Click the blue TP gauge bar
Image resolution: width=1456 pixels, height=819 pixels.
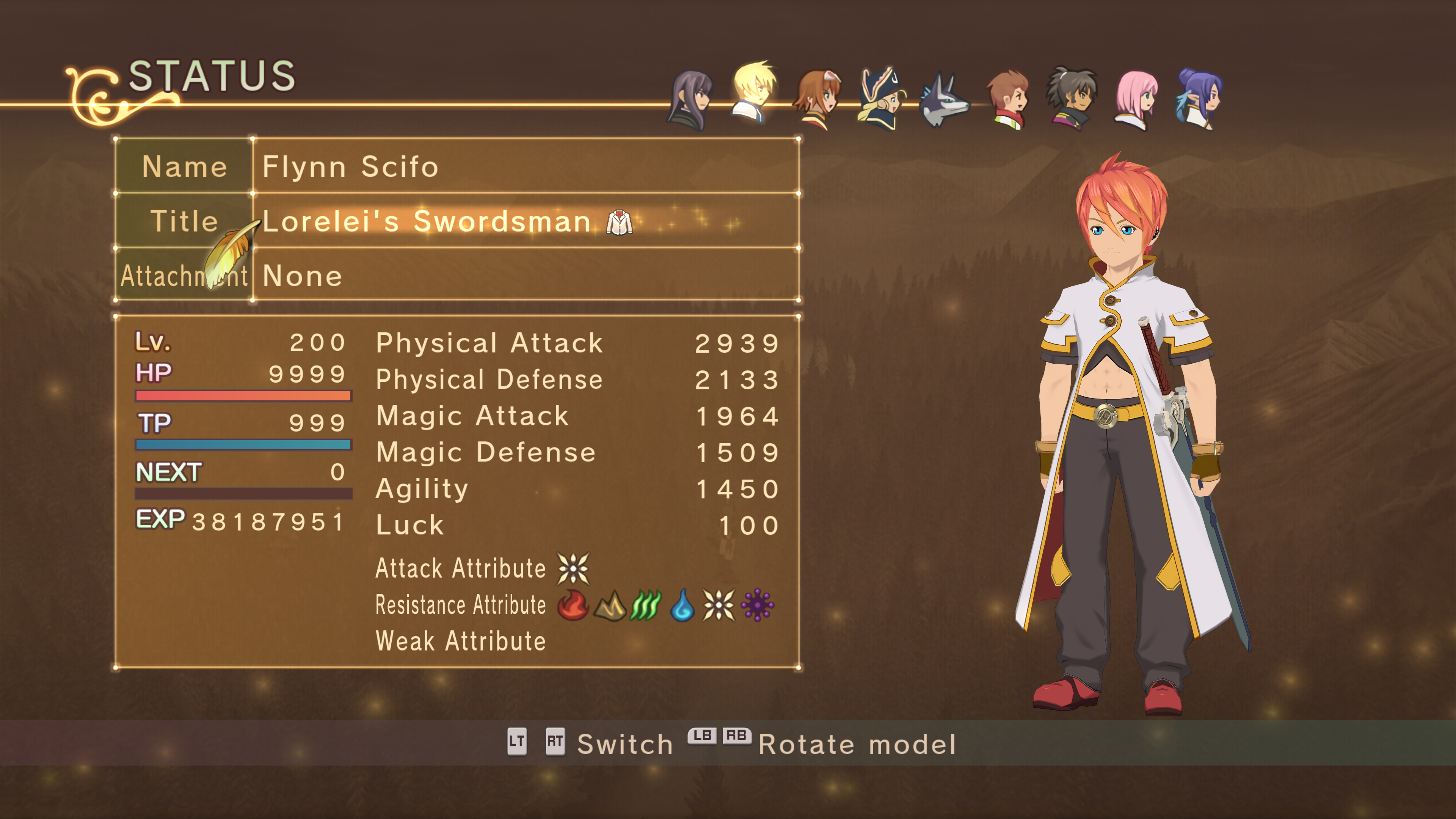(243, 445)
